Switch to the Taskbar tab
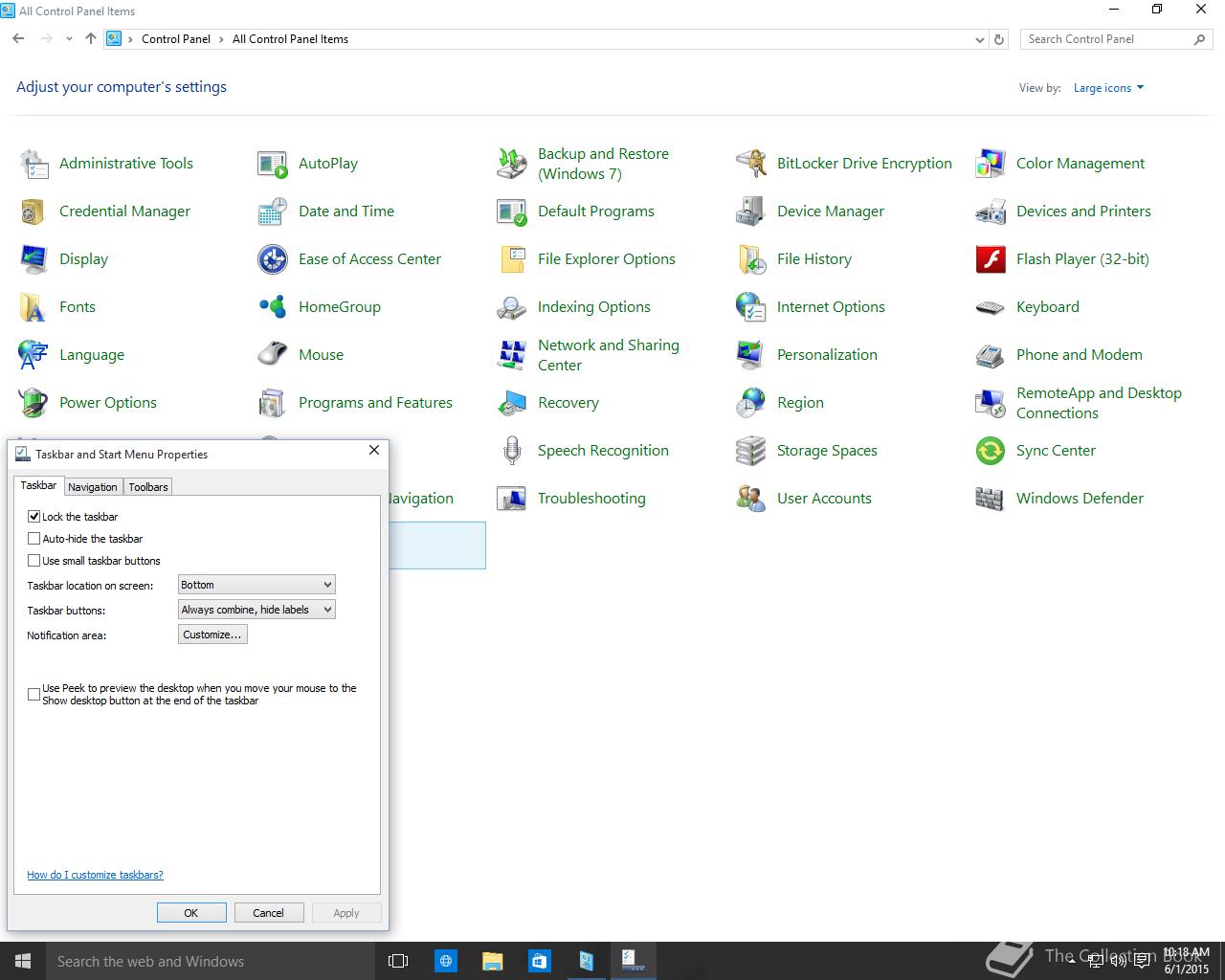This screenshot has height=980, width=1225. 38,486
